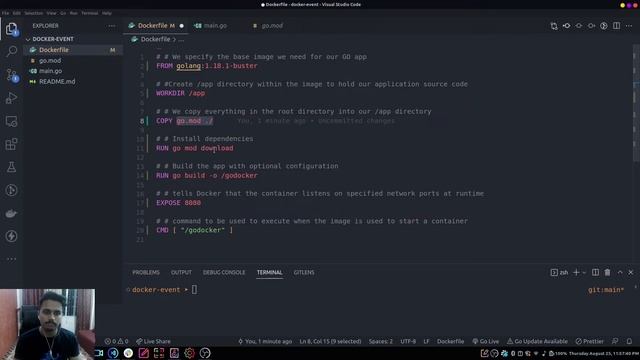
Task: Split the editor to the right
Action: click(x=616, y=26)
